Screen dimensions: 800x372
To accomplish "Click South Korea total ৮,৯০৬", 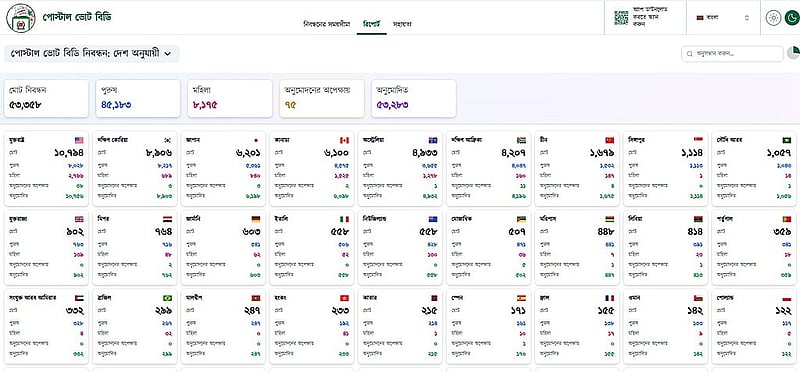I will click(x=159, y=152).
